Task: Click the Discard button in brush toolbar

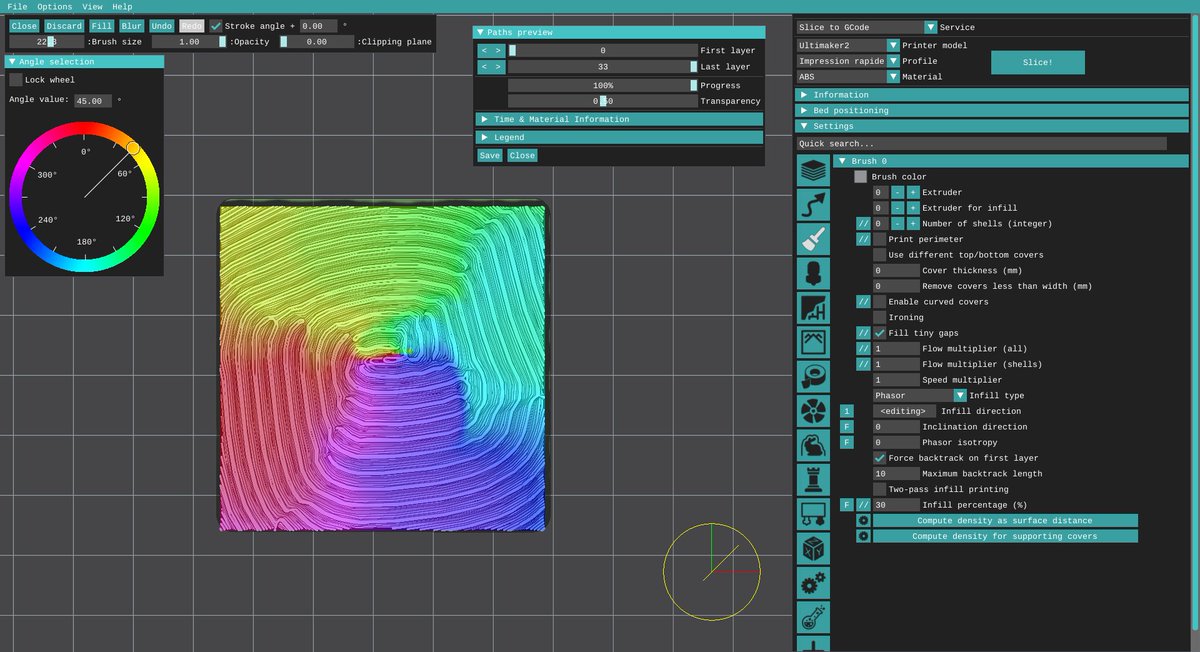Action: [64, 26]
